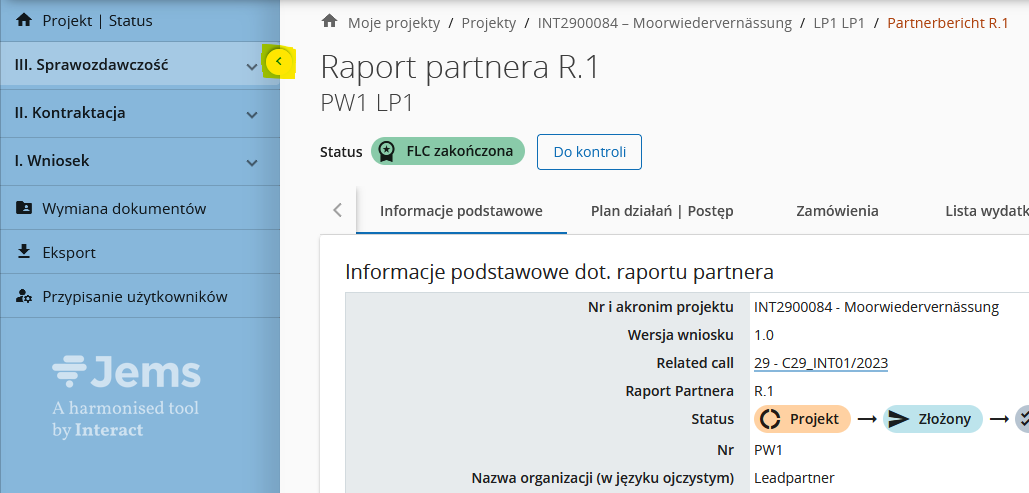1029x493 pixels.
Task: Click the Wymiana dokumentów folder icon
Action: [x=24, y=209]
